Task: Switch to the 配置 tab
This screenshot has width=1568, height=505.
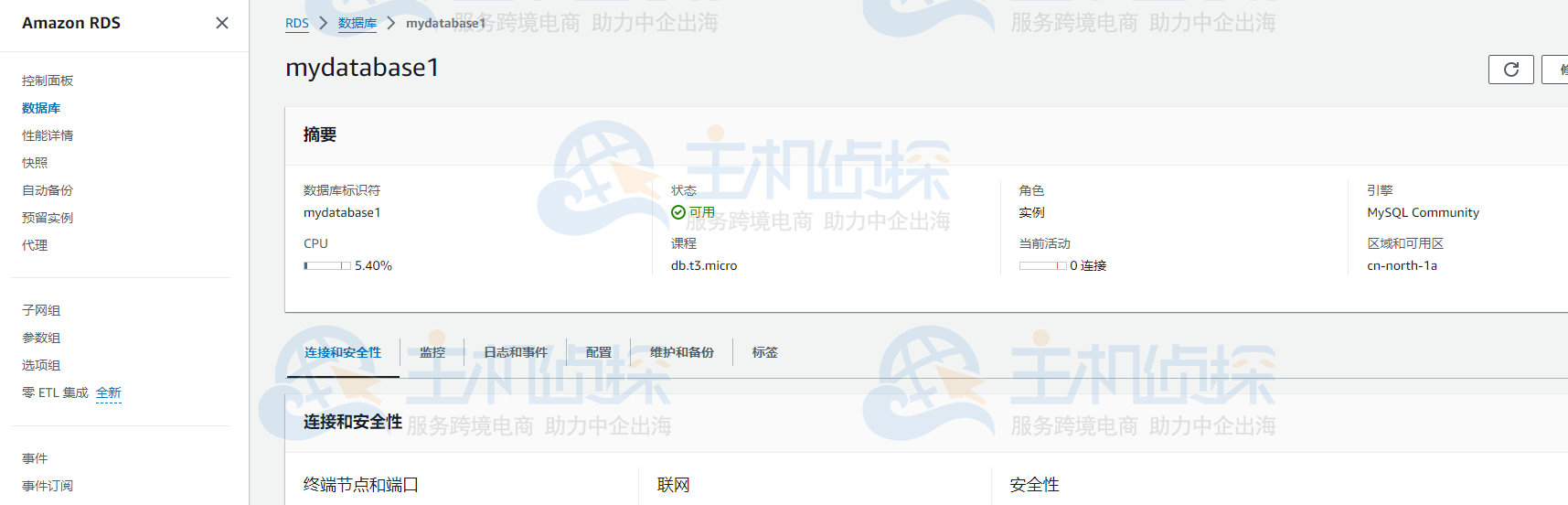Action: pos(599,352)
